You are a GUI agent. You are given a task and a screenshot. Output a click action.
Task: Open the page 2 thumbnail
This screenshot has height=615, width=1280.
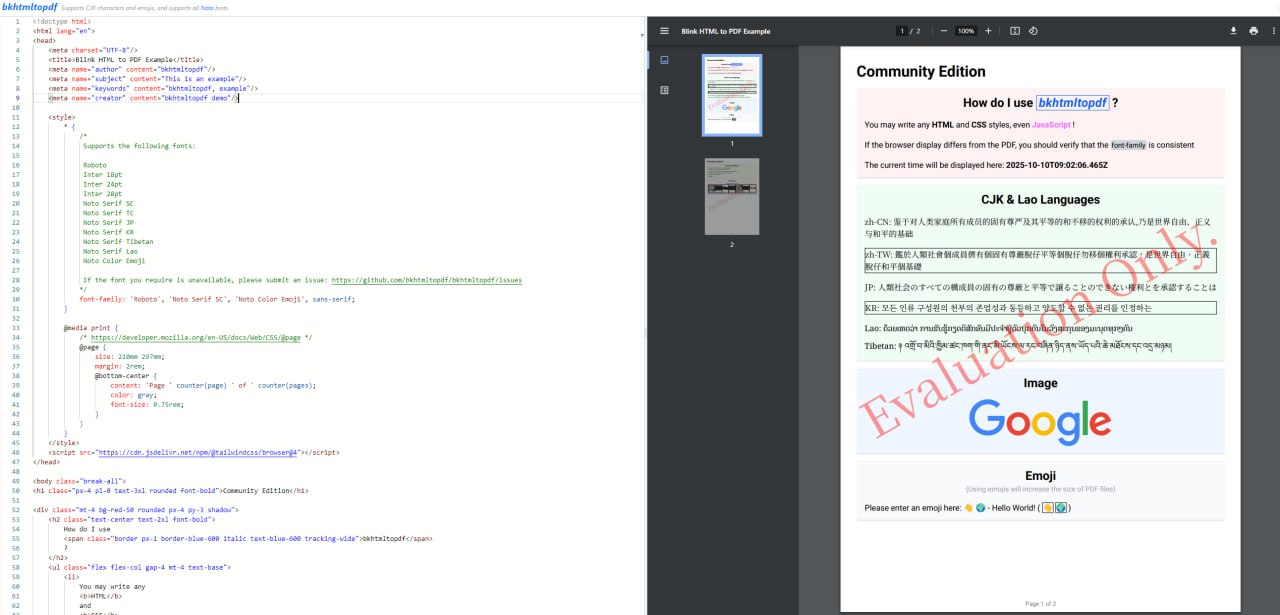(x=731, y=197)
